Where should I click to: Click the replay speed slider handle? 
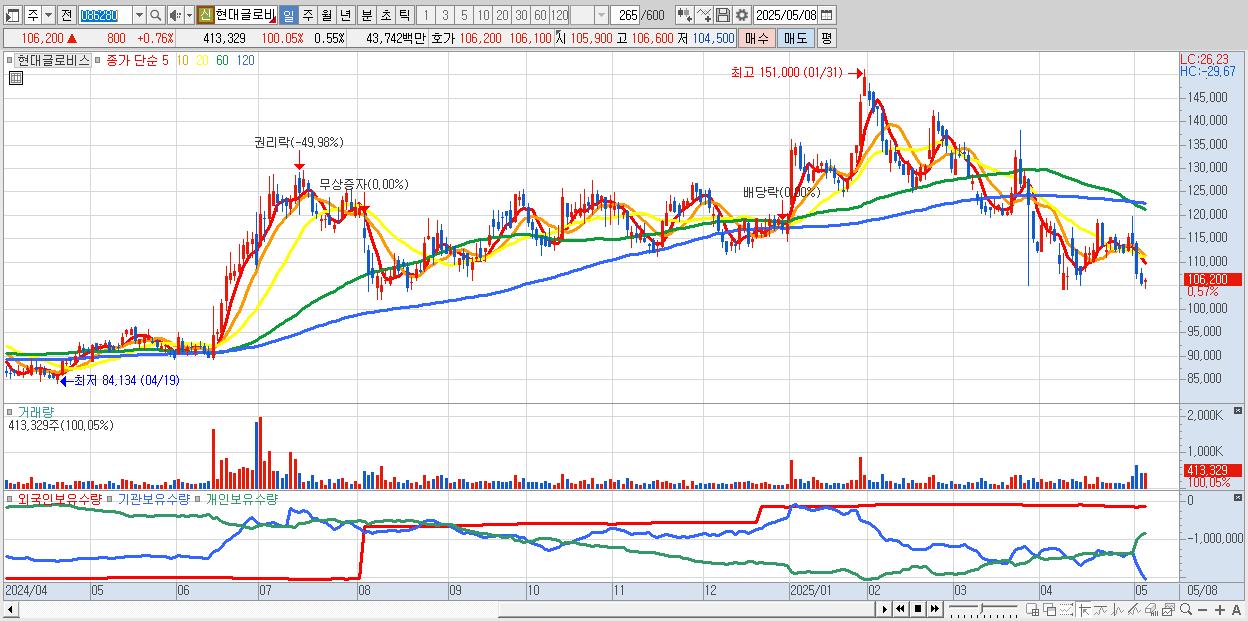tap(981, 608)
